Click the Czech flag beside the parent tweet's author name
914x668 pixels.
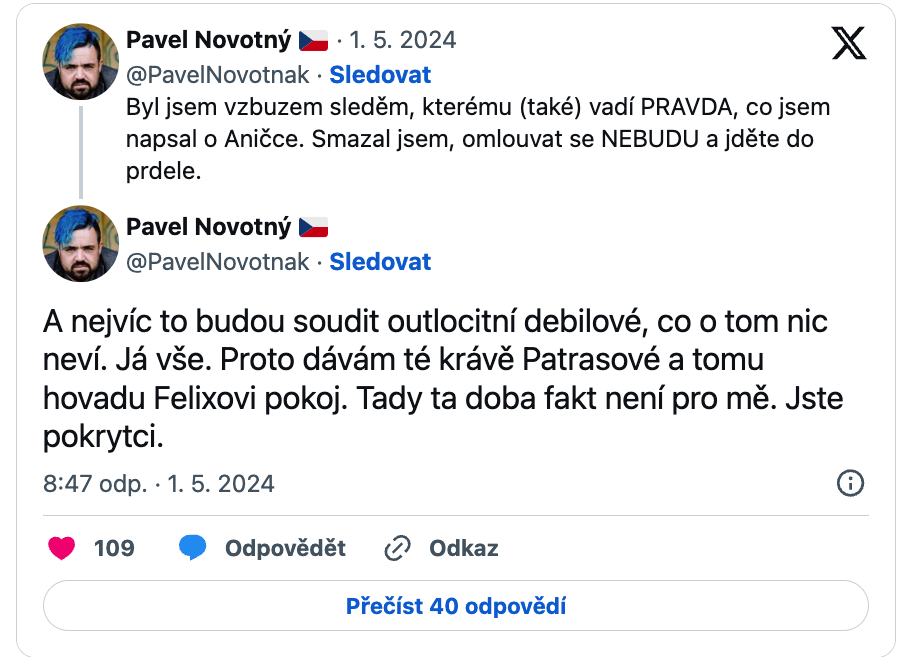[x=313, y=41]
